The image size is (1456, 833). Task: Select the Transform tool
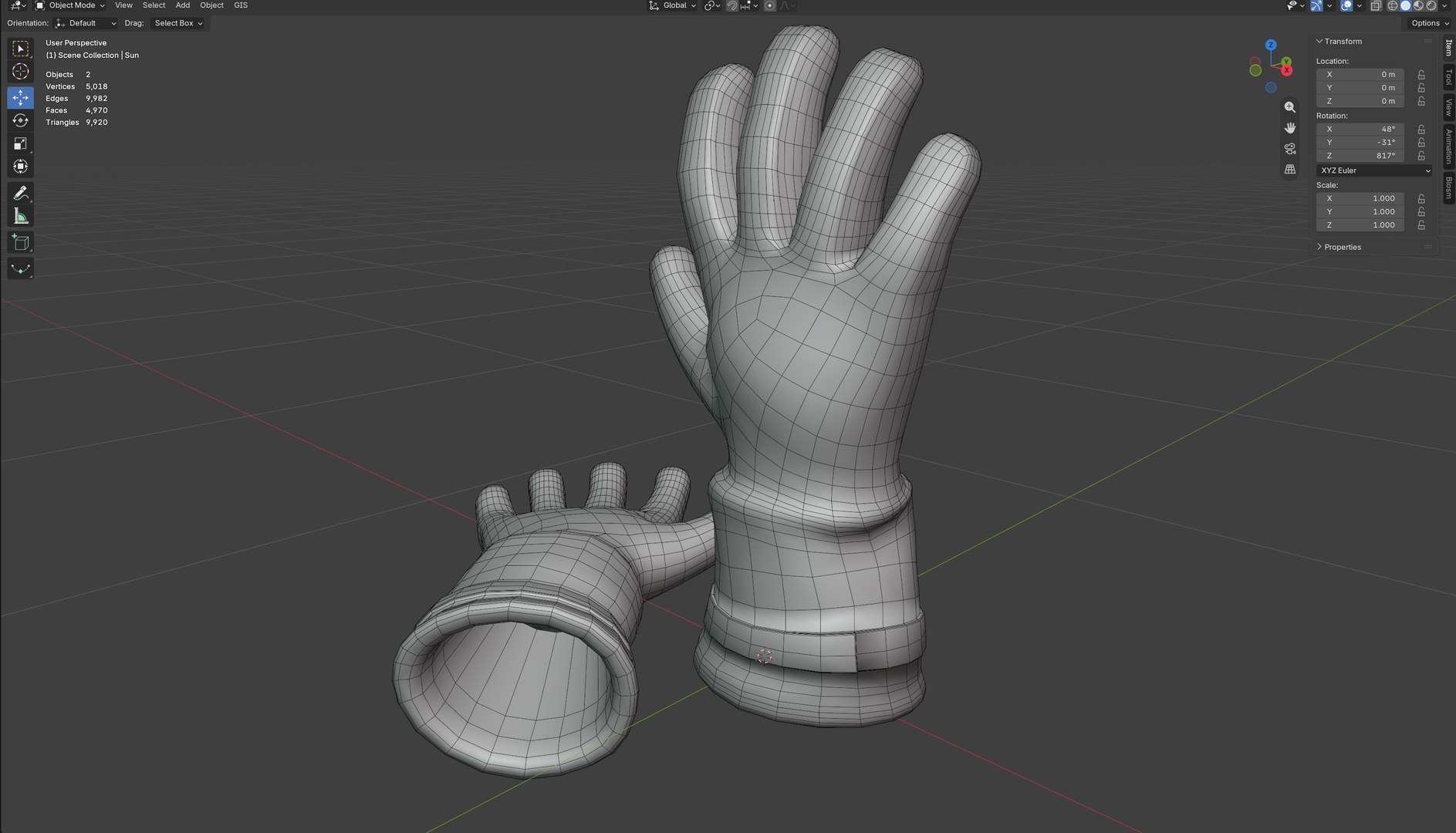[21, 167]
